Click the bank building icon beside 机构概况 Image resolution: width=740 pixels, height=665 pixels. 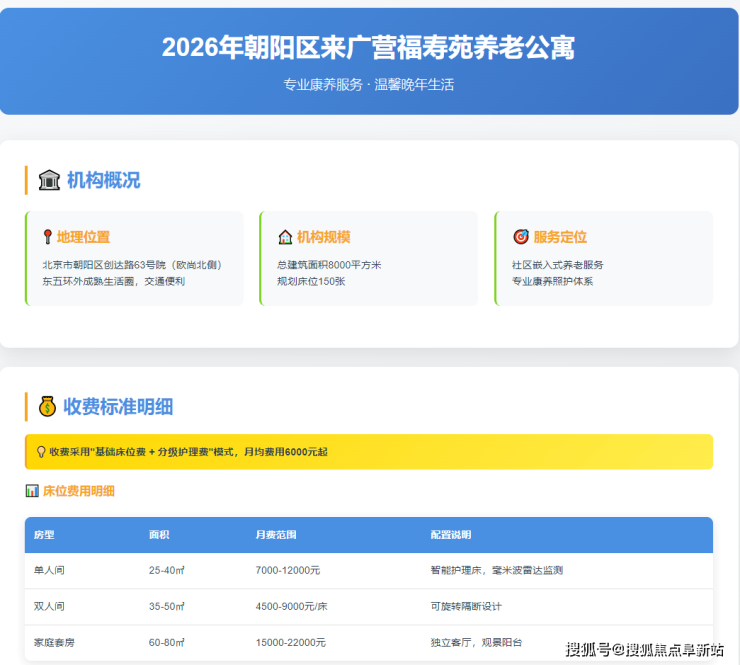(x=49, y=180)
